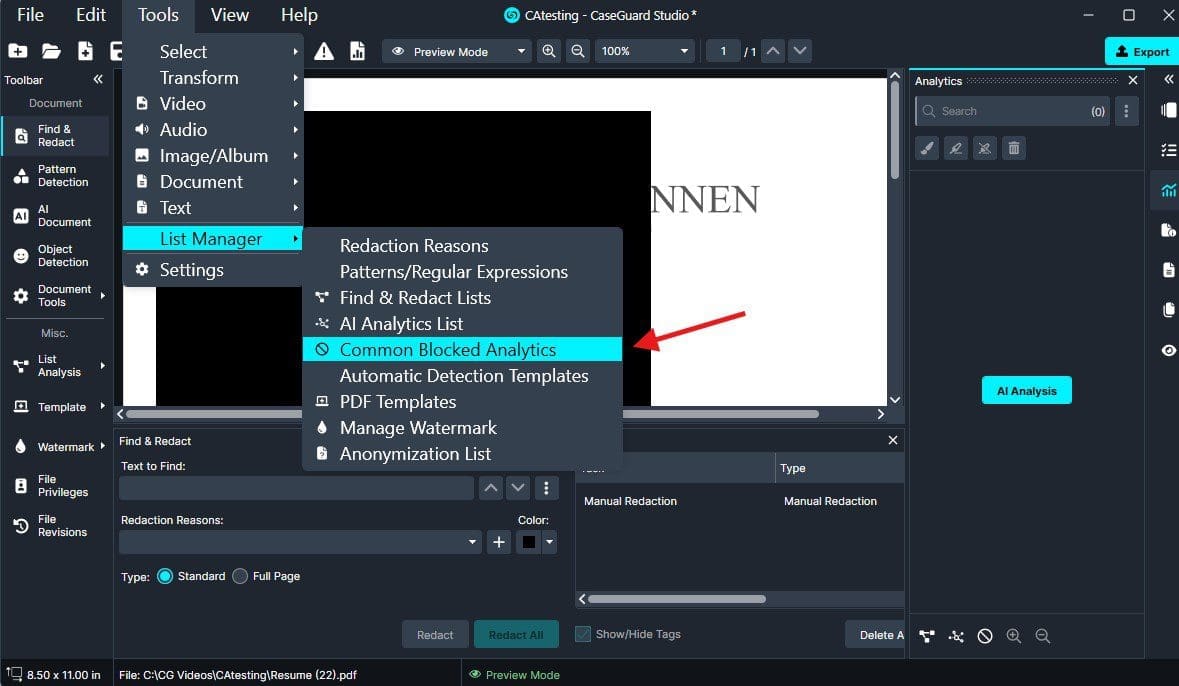Viewport: 1179px width, 686px height.
Task: Click the Export button
Action: click(x=1141, y=52)
